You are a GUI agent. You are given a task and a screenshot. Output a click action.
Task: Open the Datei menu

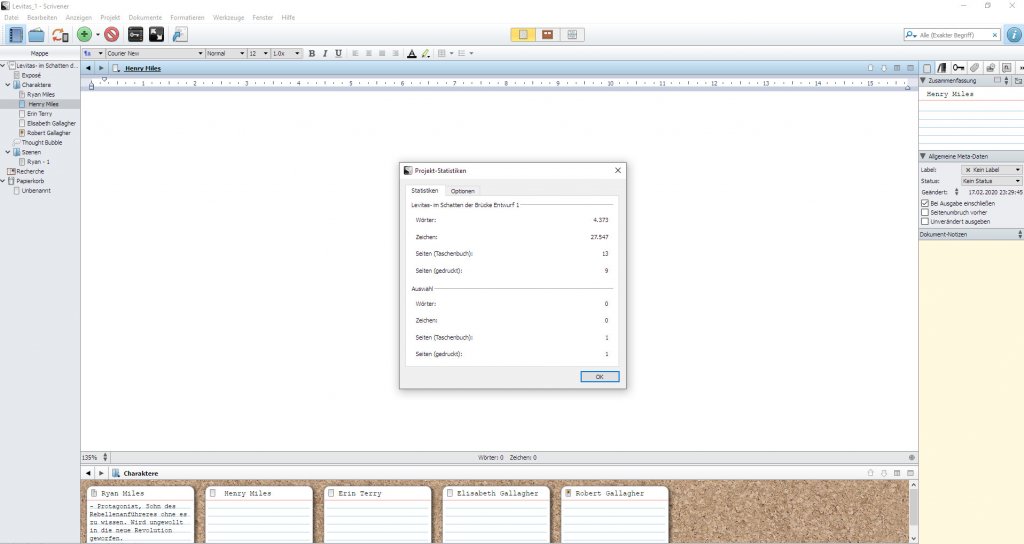[12, 18]
